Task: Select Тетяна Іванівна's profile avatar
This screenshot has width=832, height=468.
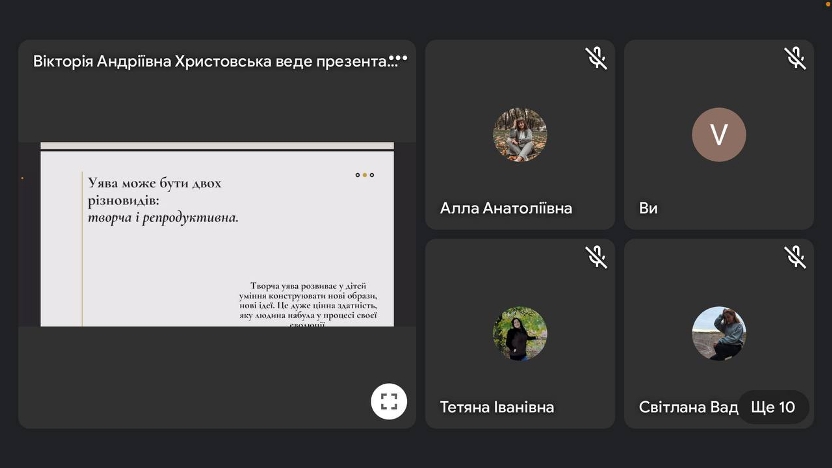Action: point(520,333)
